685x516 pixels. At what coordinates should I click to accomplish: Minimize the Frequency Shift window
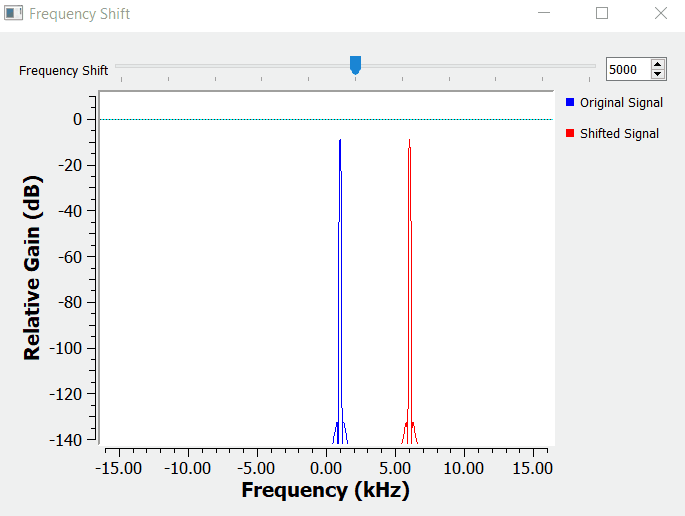tap(544, 14)
